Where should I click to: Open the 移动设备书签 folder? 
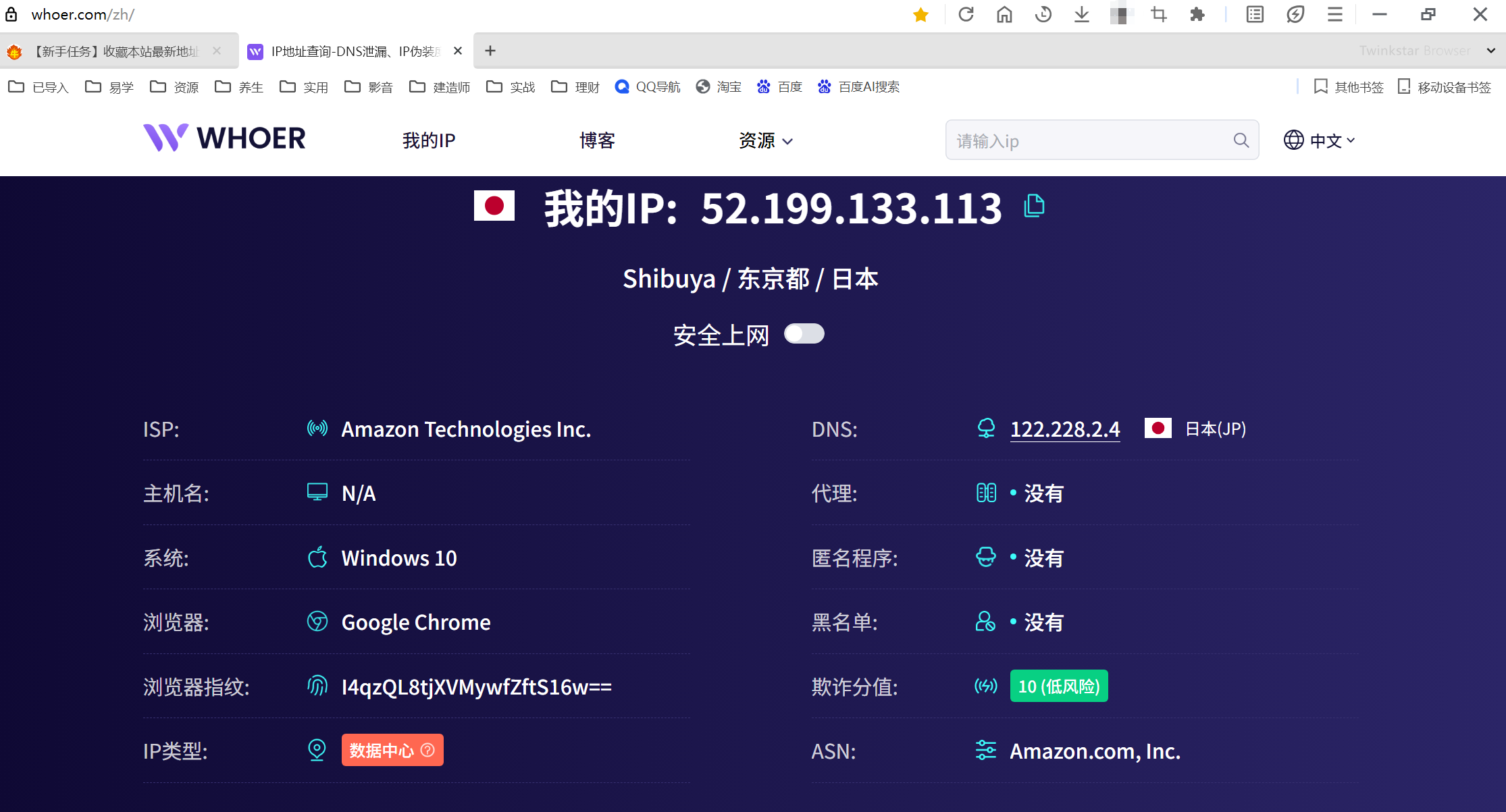pos(1445,87)
